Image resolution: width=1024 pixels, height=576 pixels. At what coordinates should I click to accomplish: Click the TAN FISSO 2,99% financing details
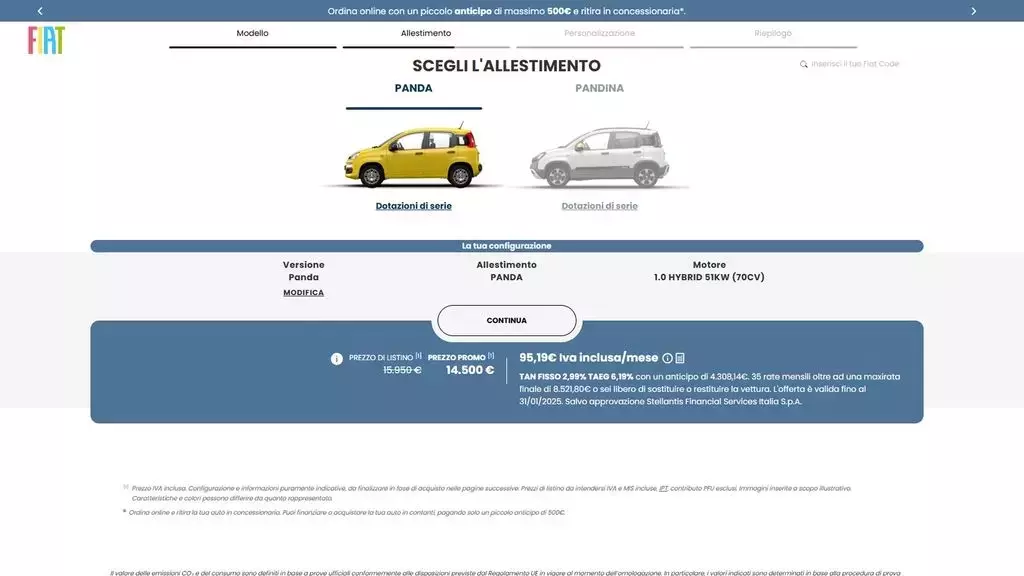[710, 389]
